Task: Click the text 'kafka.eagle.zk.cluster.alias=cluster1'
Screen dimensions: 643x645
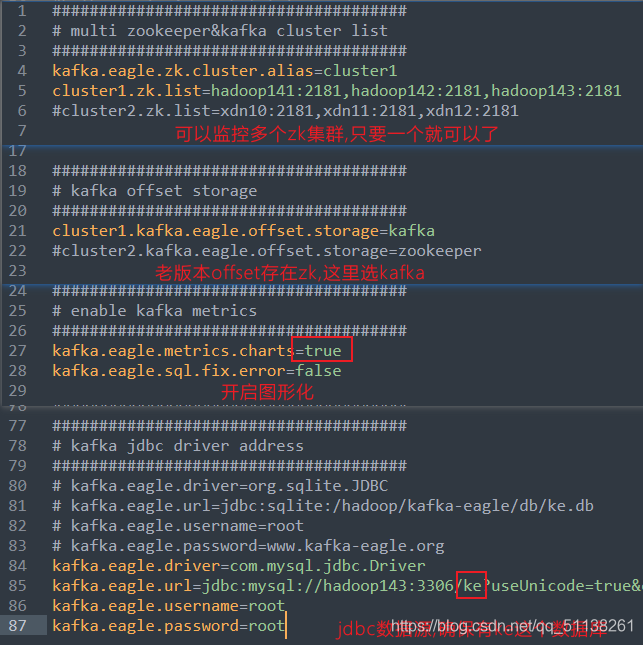Action: (x=225, y=71)
